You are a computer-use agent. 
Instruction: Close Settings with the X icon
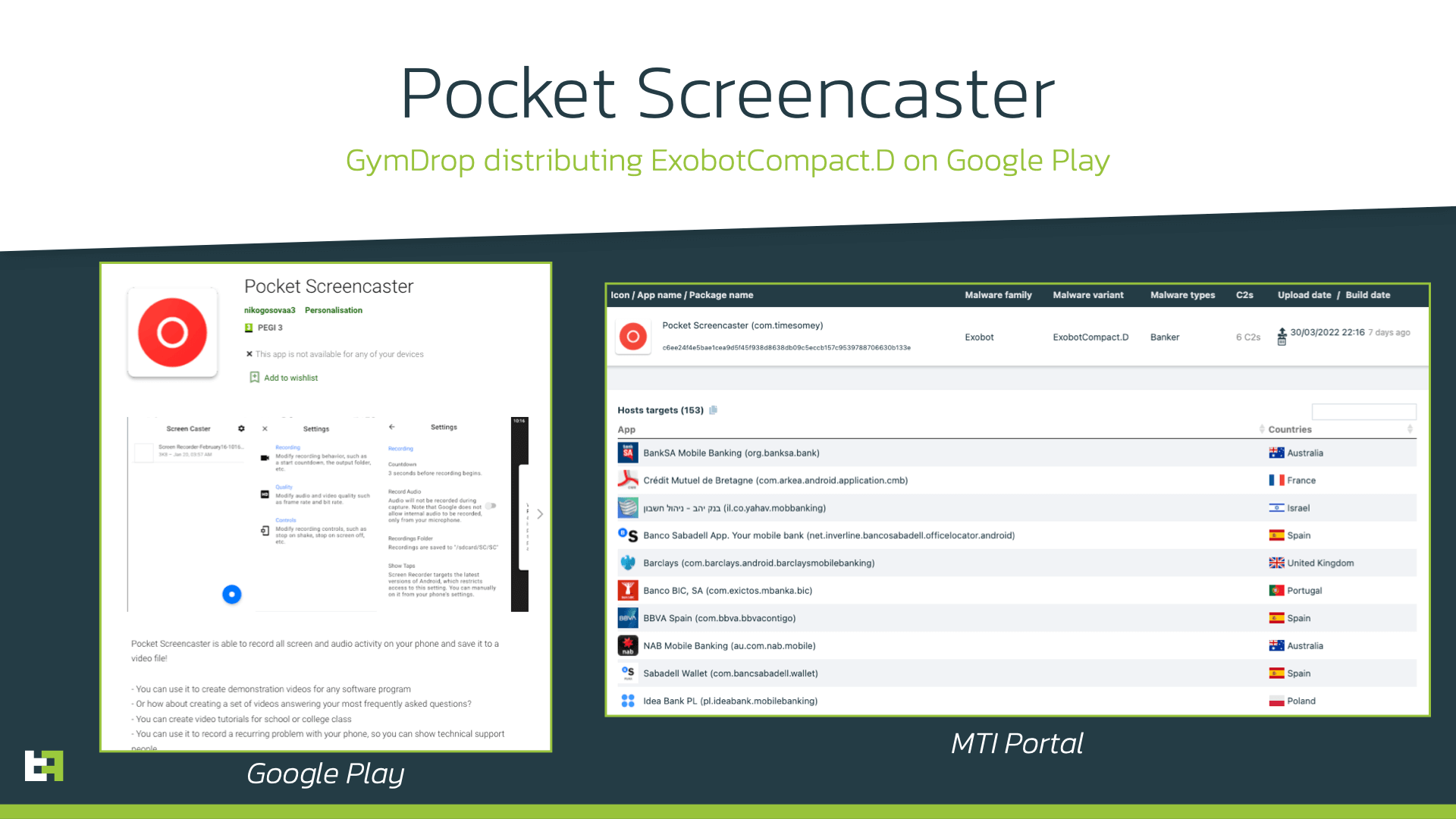265,428
